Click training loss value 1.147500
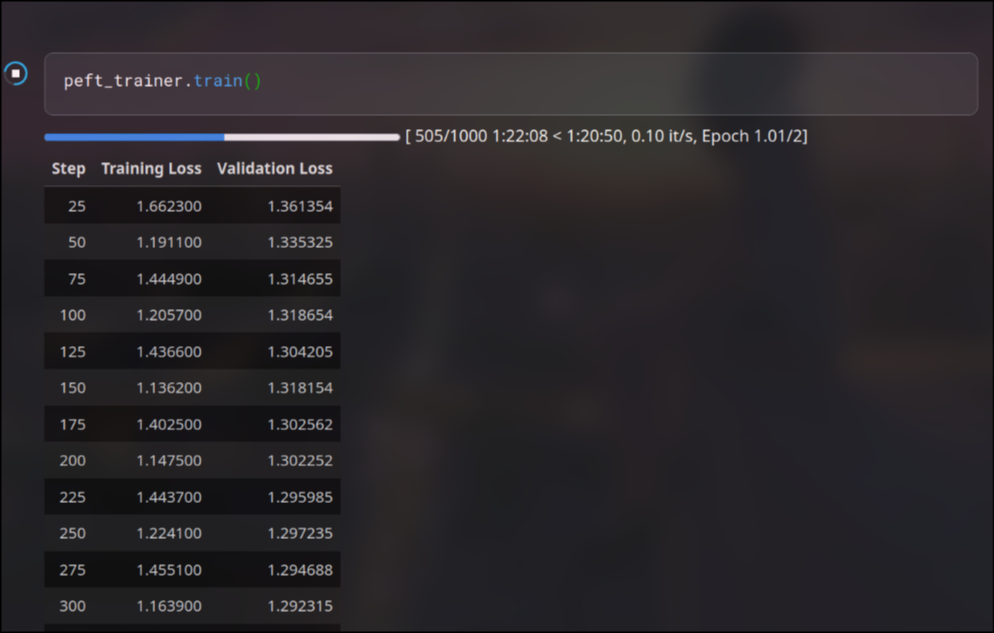The width and height of the screenshot is (994, 633). (169, 461)
